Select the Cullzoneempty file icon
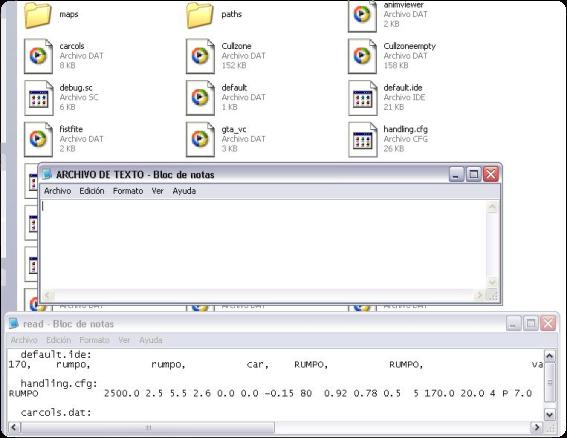The image size is (567, 438). tap(362, 56)
